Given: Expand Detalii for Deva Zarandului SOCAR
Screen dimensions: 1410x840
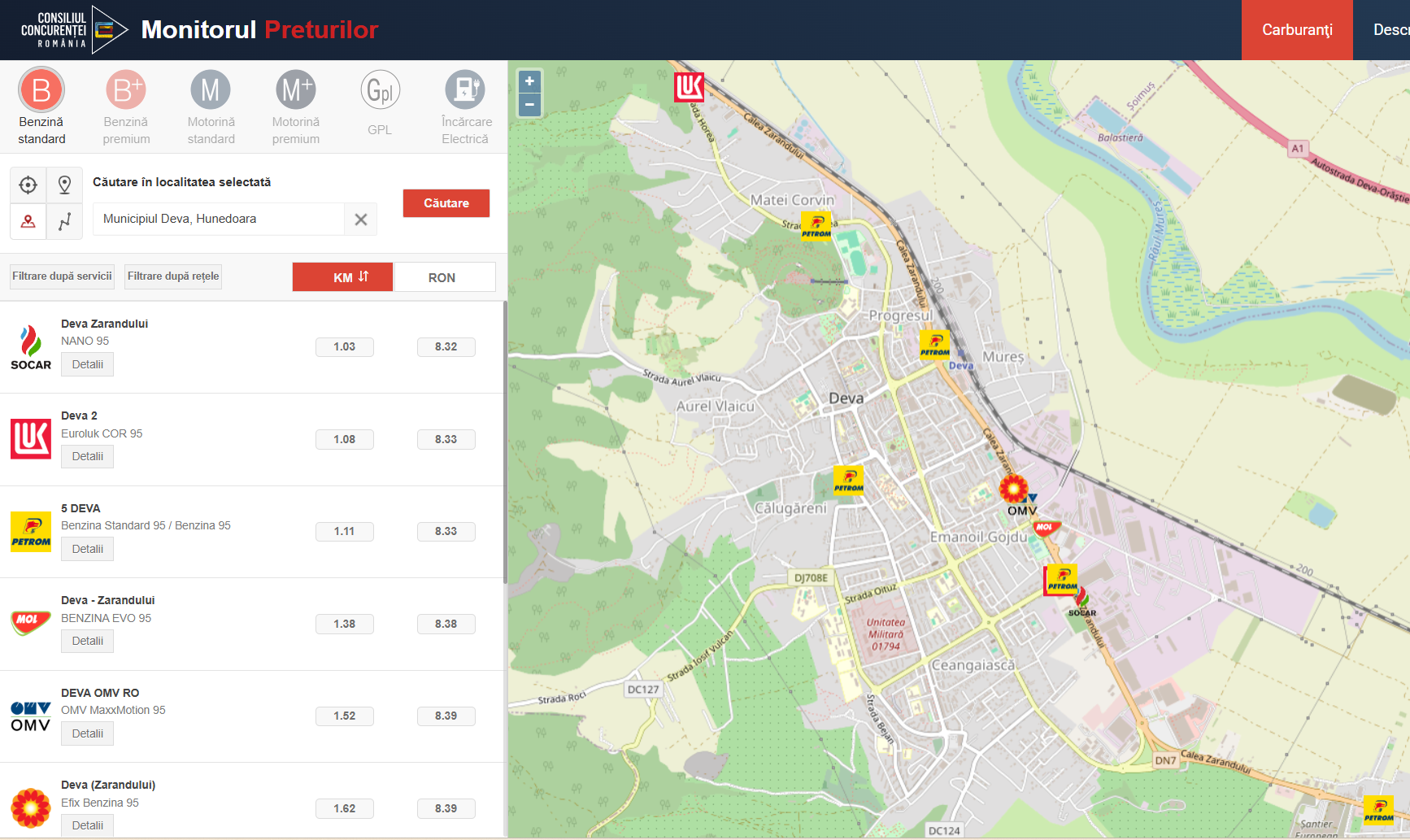Looking at the screenshot, I should (x=87, y=364).
